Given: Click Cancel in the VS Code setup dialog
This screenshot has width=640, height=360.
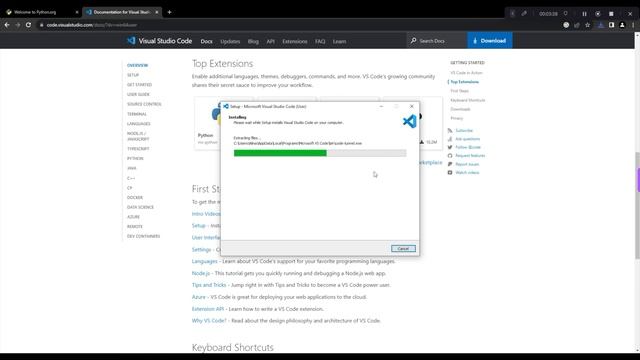Looking at the screenshot, I should 403,249.
